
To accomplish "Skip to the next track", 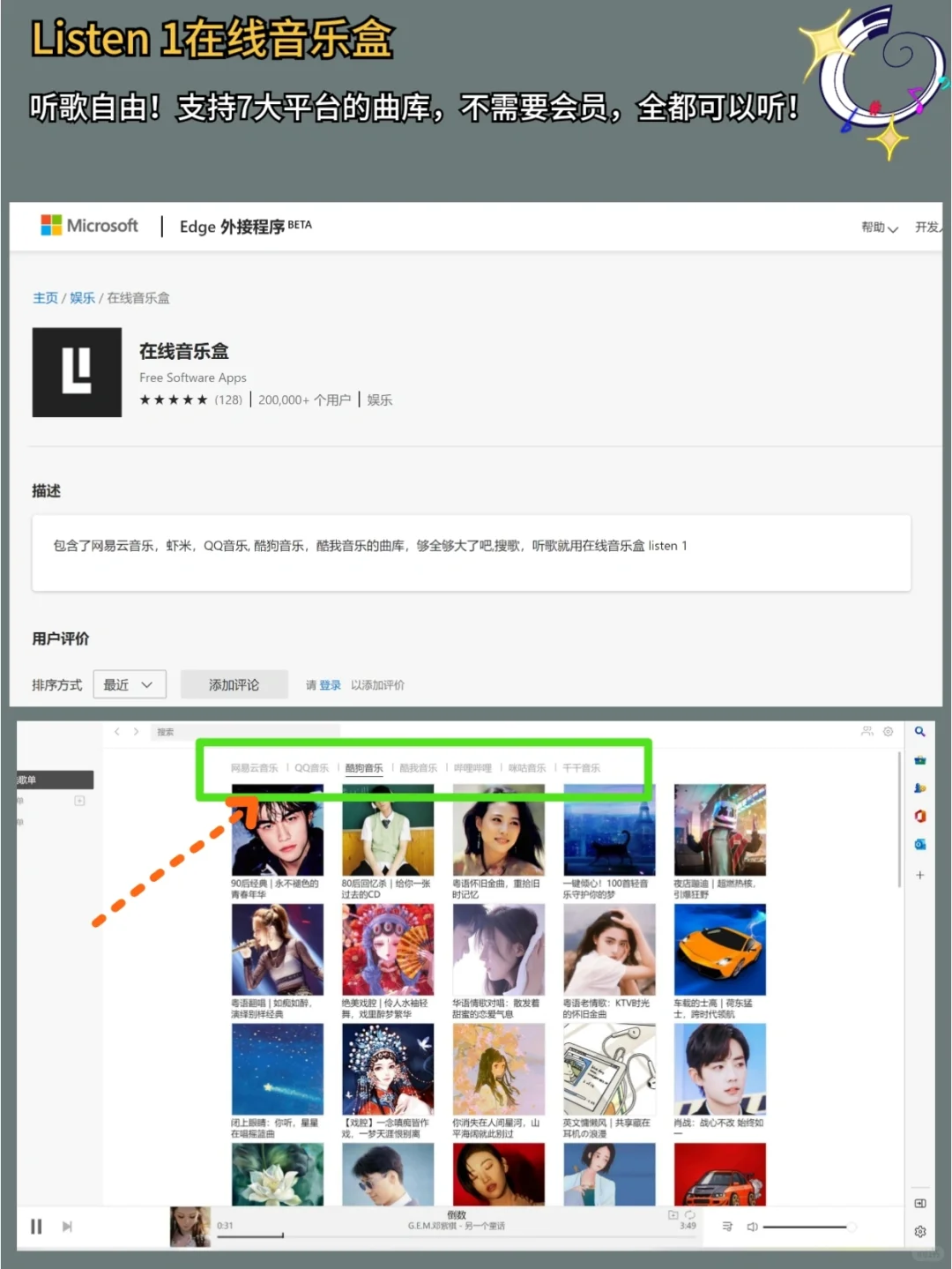I will pyautogui.click(x=67, y=1227).
